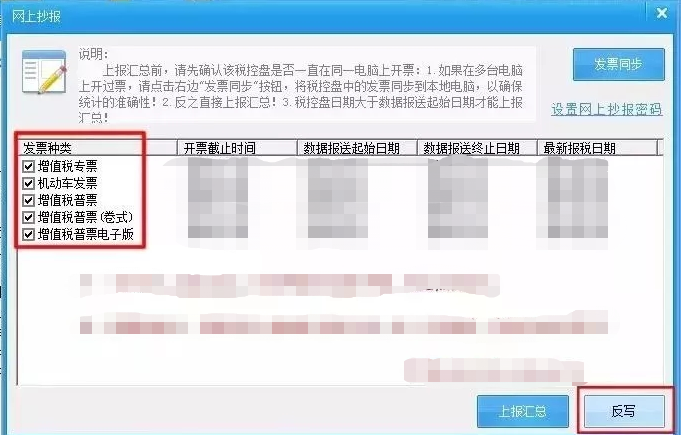This screenshot has height=435, width=681.
Task: Toggle the 机动车发票 checkbox
Action: pos(29,183)
